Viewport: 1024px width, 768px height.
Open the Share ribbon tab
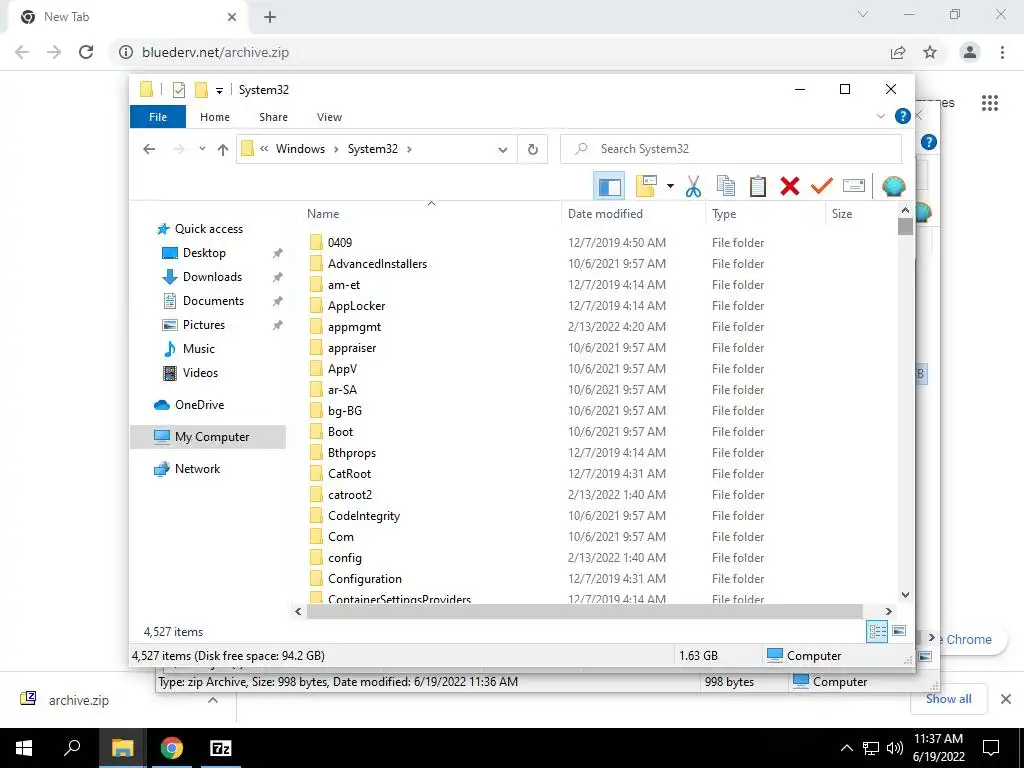click(x=273, y=117)
